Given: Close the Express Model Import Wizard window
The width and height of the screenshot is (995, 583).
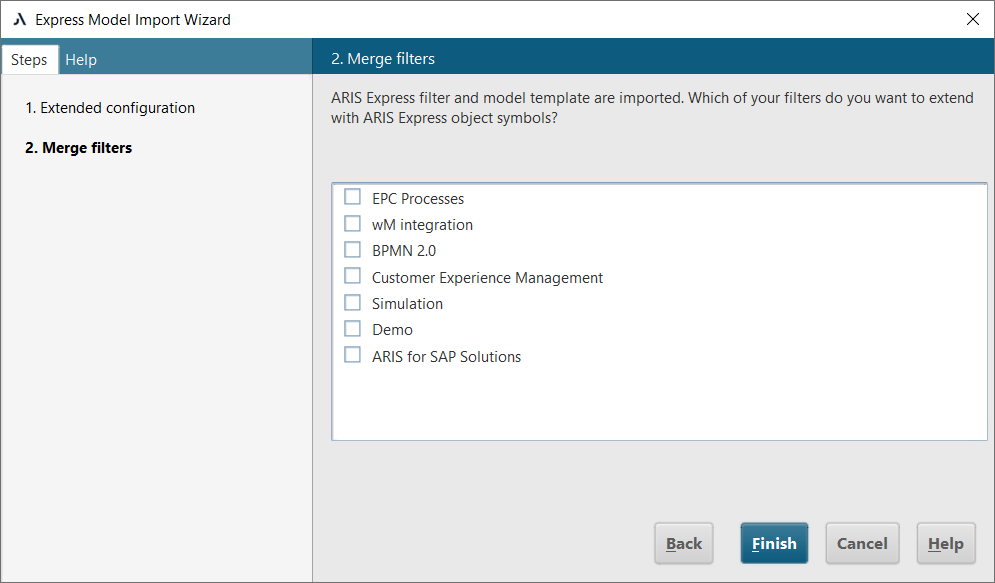Looking at the screenshot, I should pyautogui.click(x=971, y=19).
